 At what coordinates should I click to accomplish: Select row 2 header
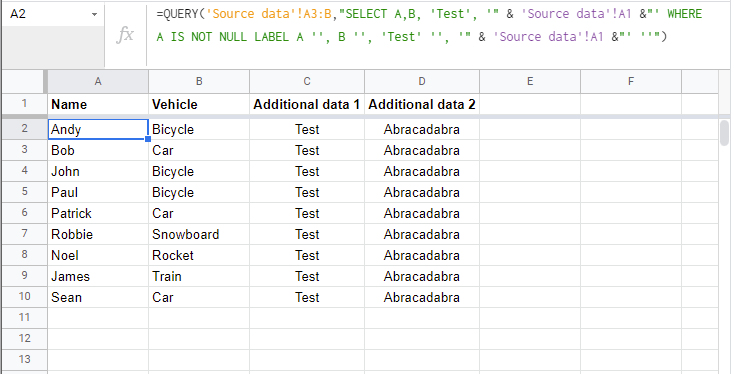coord(24,129)
